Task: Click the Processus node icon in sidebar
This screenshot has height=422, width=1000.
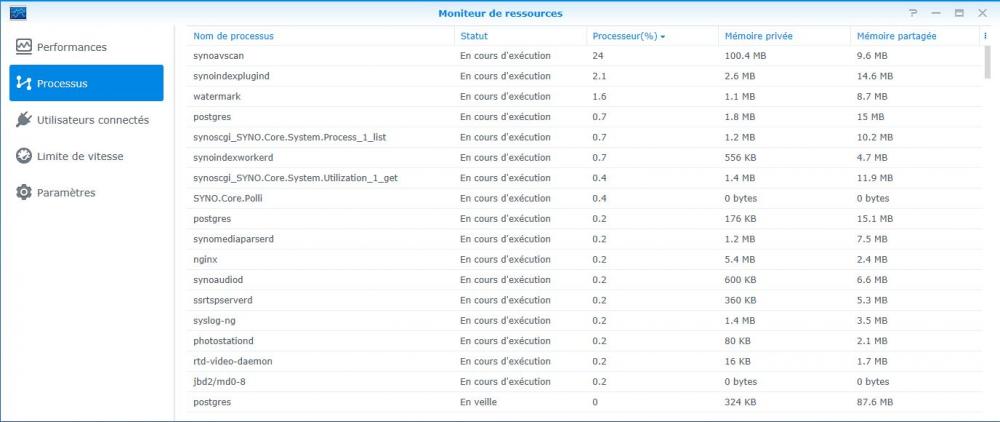Action: [24, 83]
